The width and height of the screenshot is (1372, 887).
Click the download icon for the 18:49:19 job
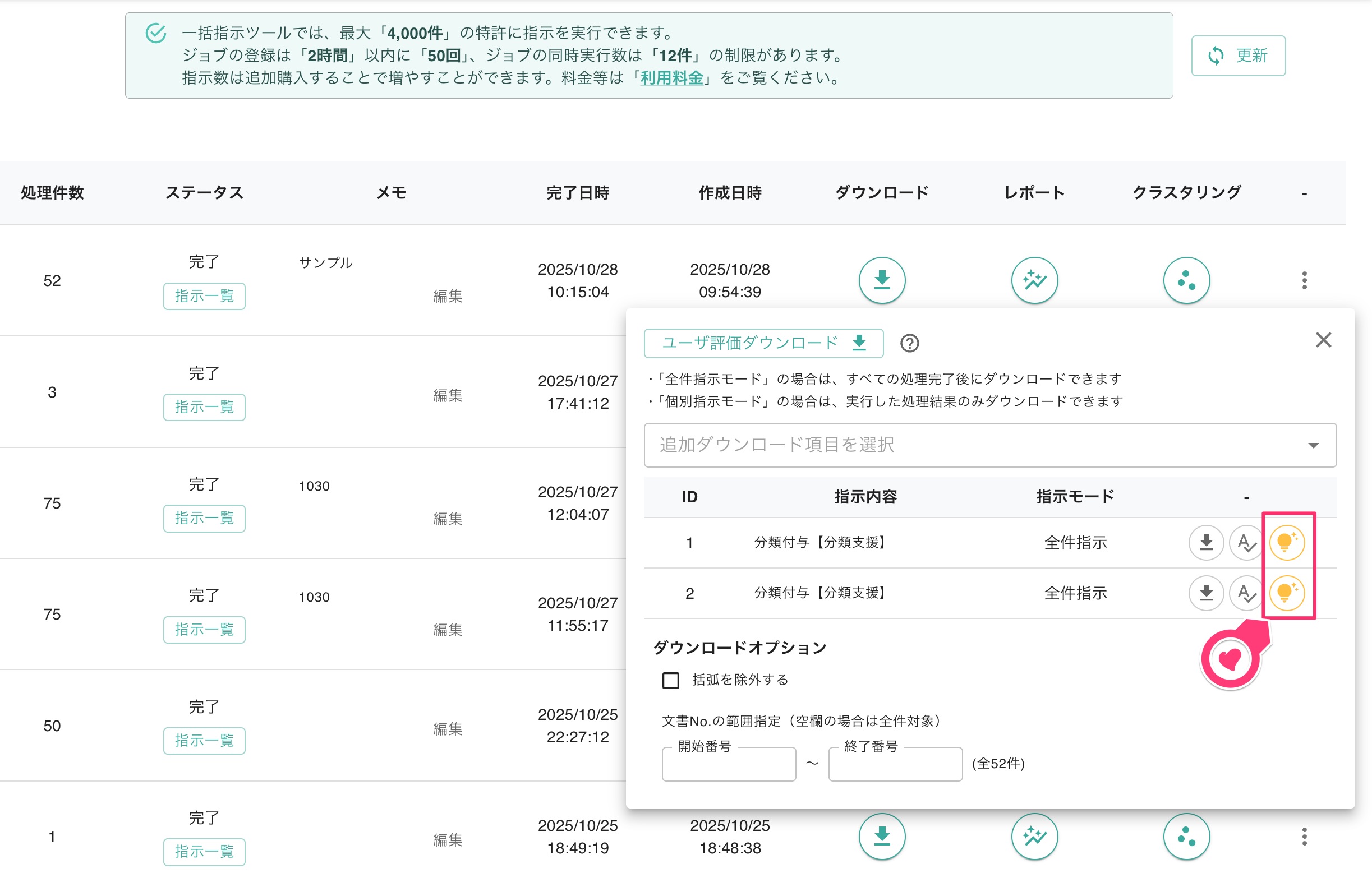[882, 836]
